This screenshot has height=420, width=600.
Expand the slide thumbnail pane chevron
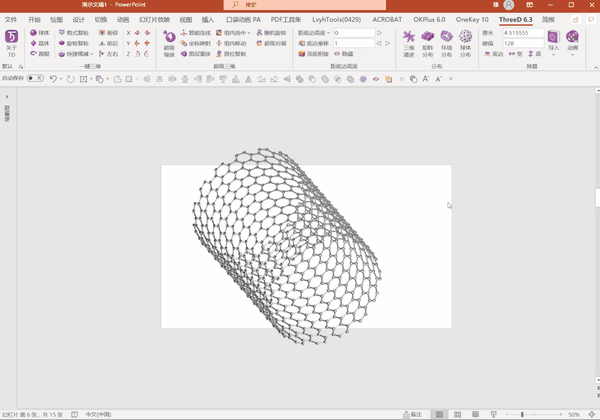coord(7,97)
